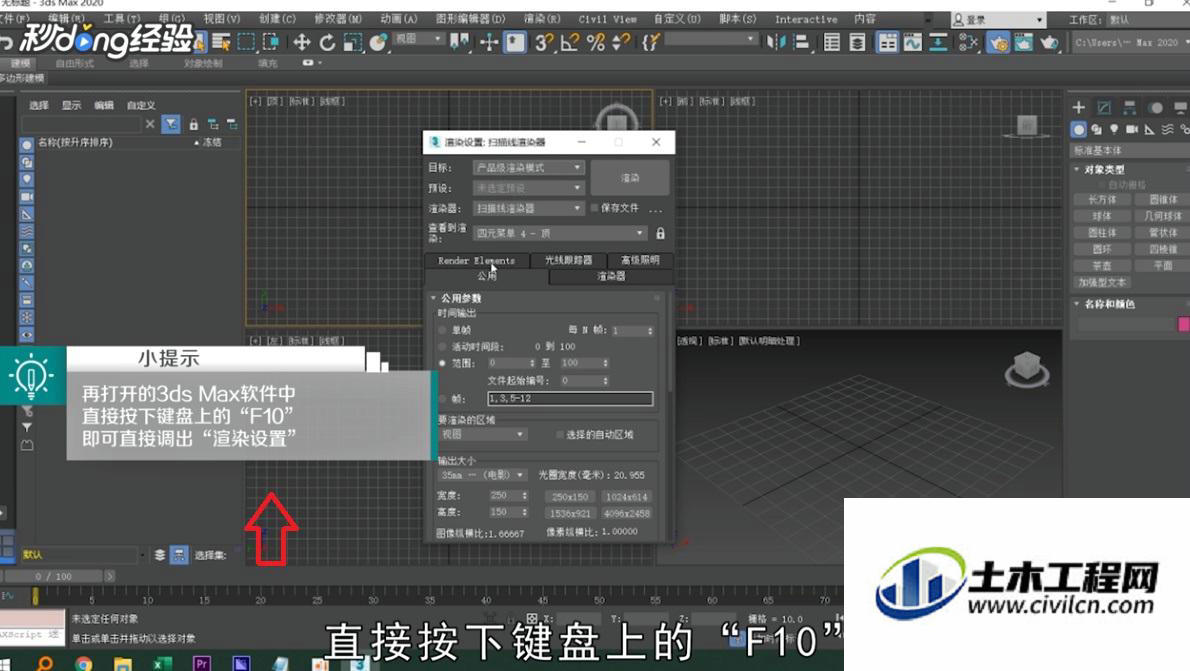Select Geometry category in Create panel

(x=1078, y=130)
